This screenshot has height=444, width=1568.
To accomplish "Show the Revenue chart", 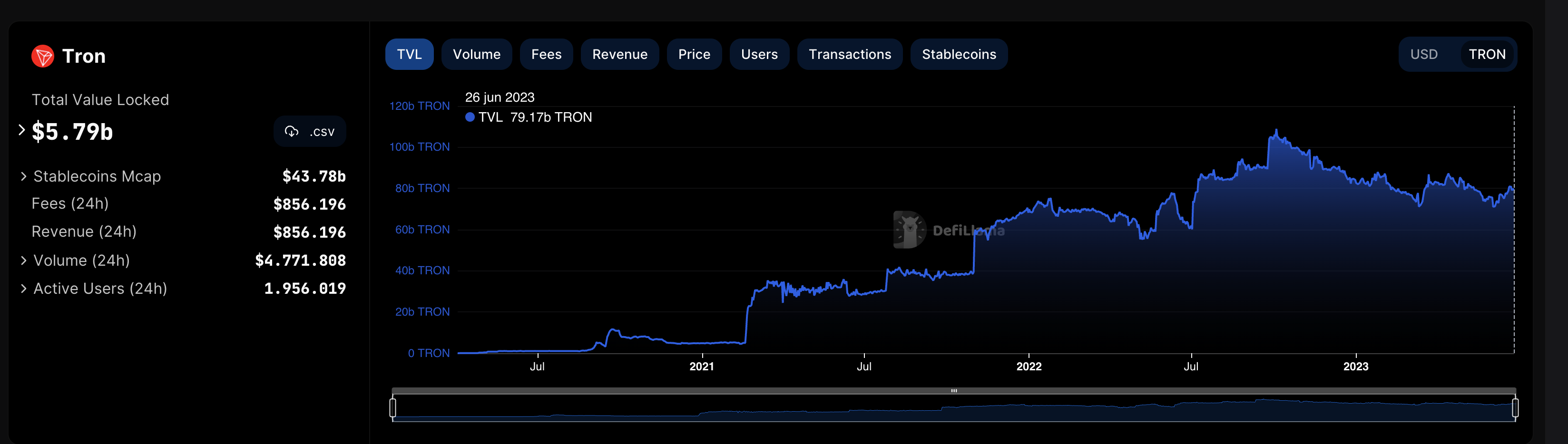I will pos(619,54).
